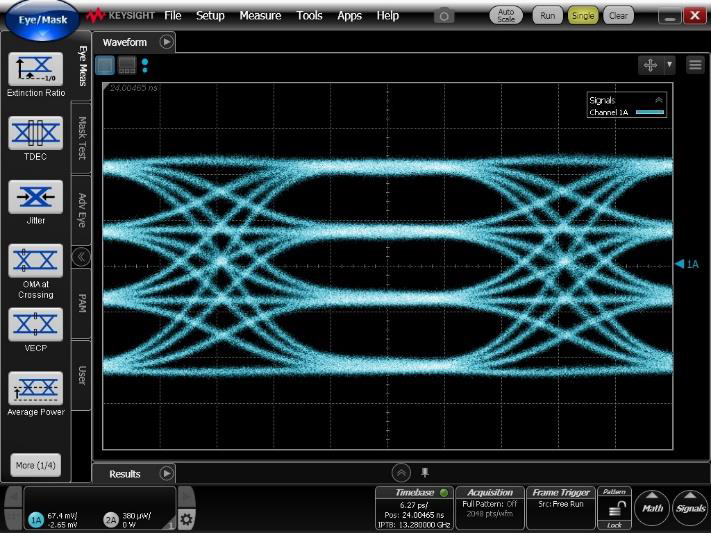Open the Measure menu

(260, 16)
